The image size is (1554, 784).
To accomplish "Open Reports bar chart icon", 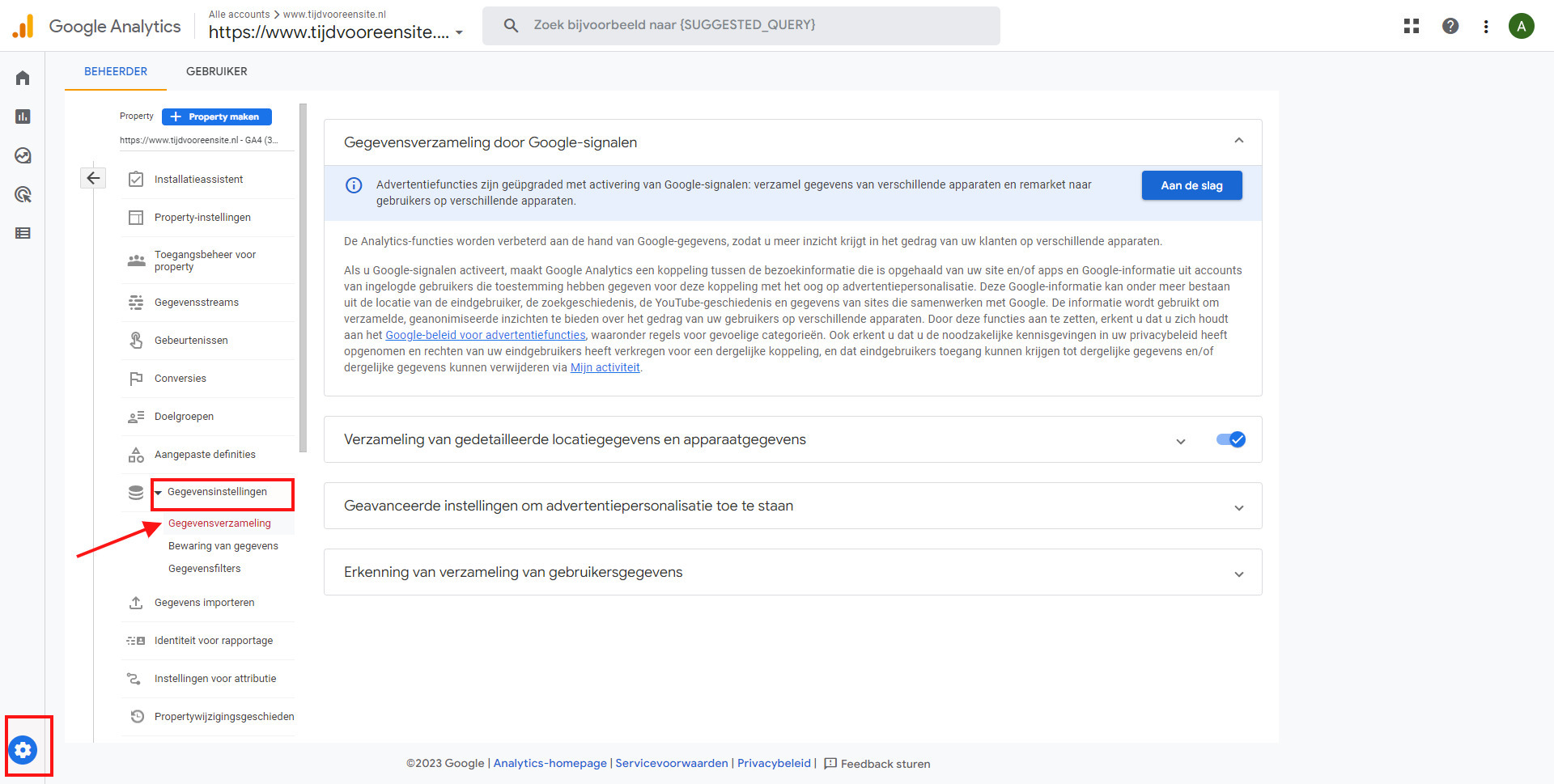I will coord(23,117).
